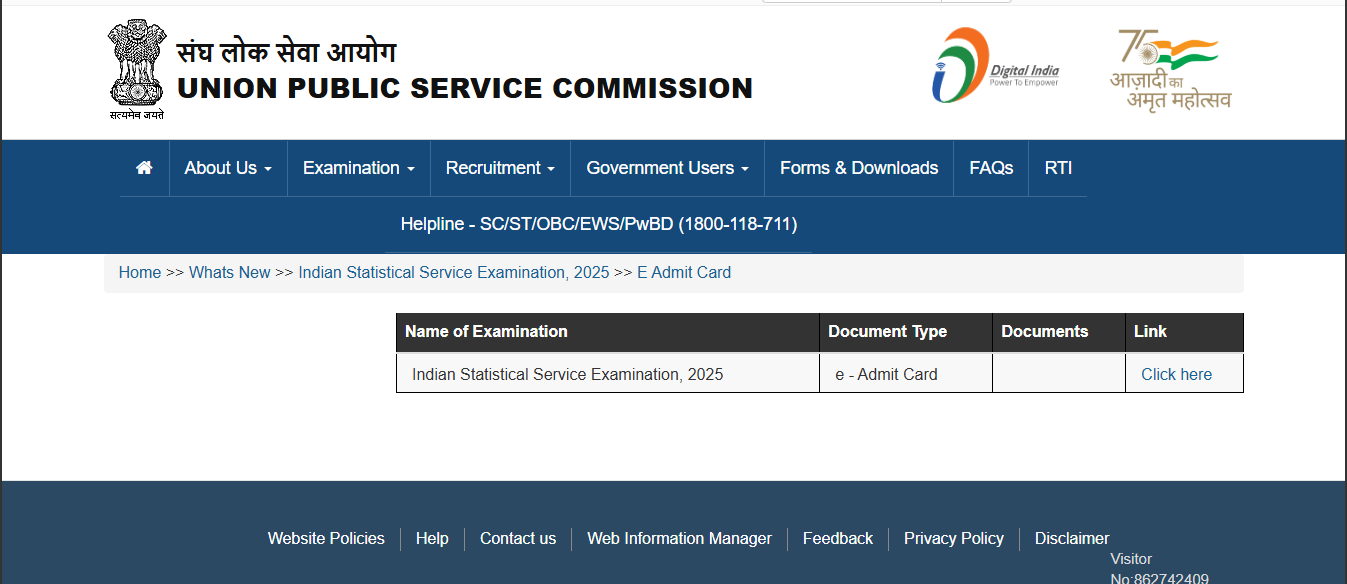Select the RTI menu item
Viewport: 1347px width, 584px height.
(1058, 168)
